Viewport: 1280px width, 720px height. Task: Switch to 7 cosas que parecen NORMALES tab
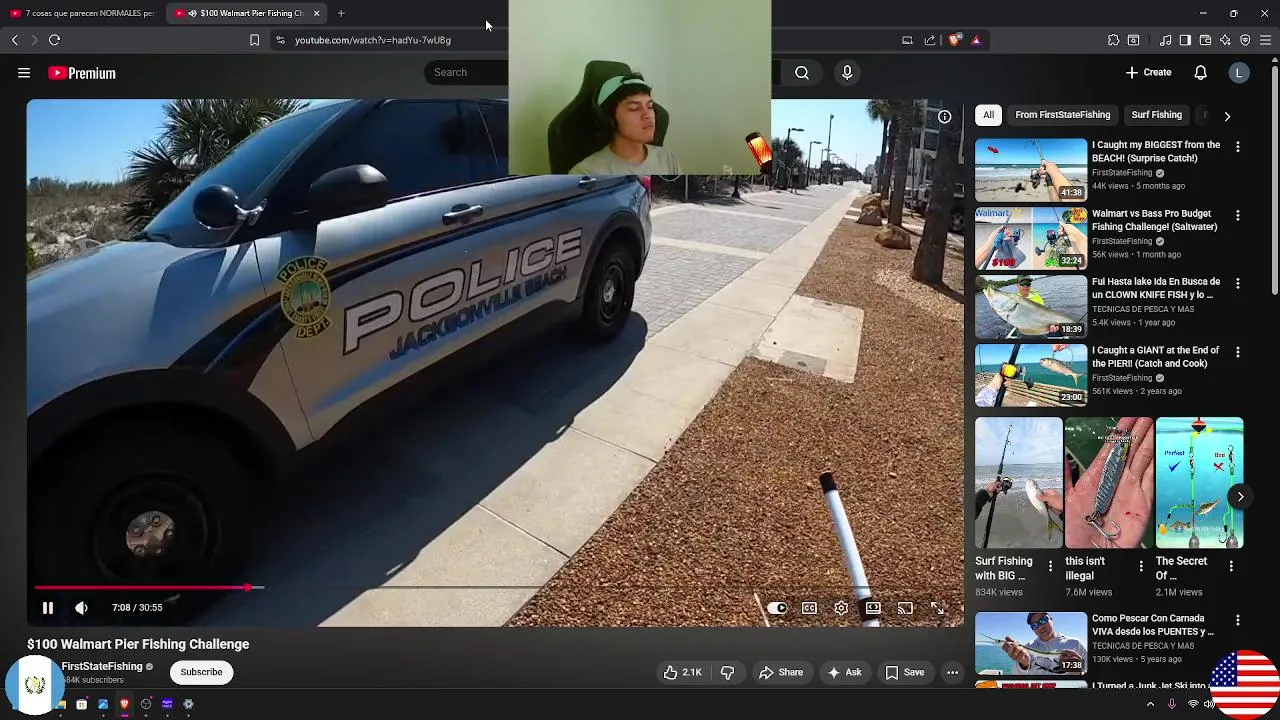[82, 13]
